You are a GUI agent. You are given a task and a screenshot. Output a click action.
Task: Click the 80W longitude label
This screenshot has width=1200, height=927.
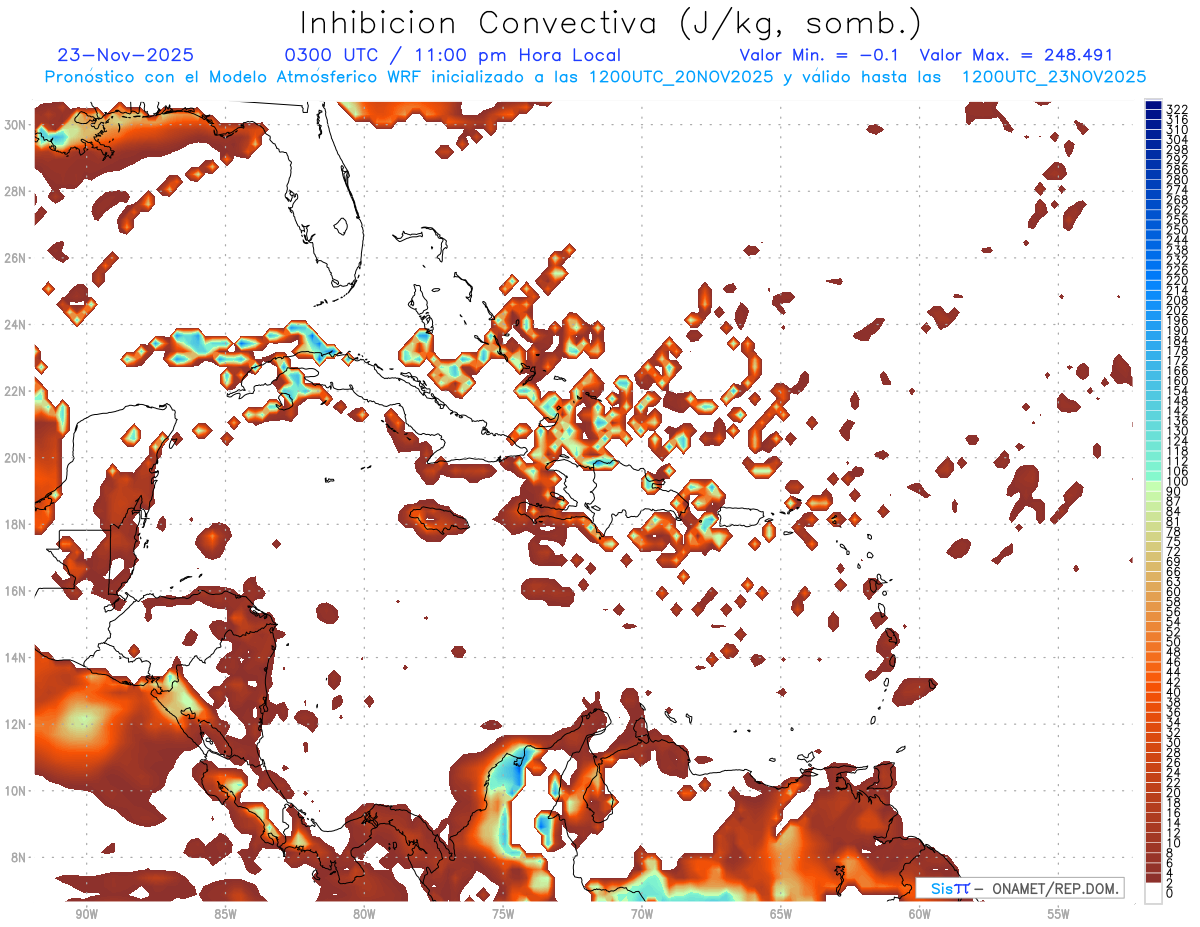point(364,915)
